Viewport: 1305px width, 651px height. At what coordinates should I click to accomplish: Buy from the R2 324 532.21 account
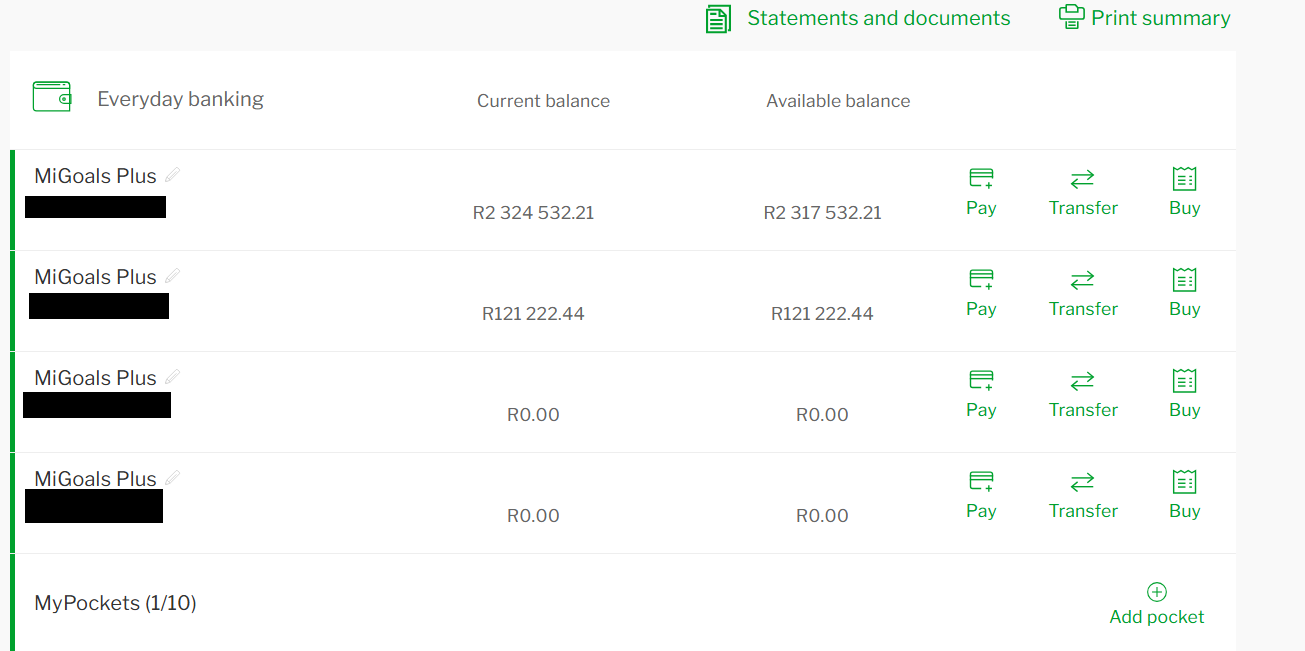[x=1184, y=192]
